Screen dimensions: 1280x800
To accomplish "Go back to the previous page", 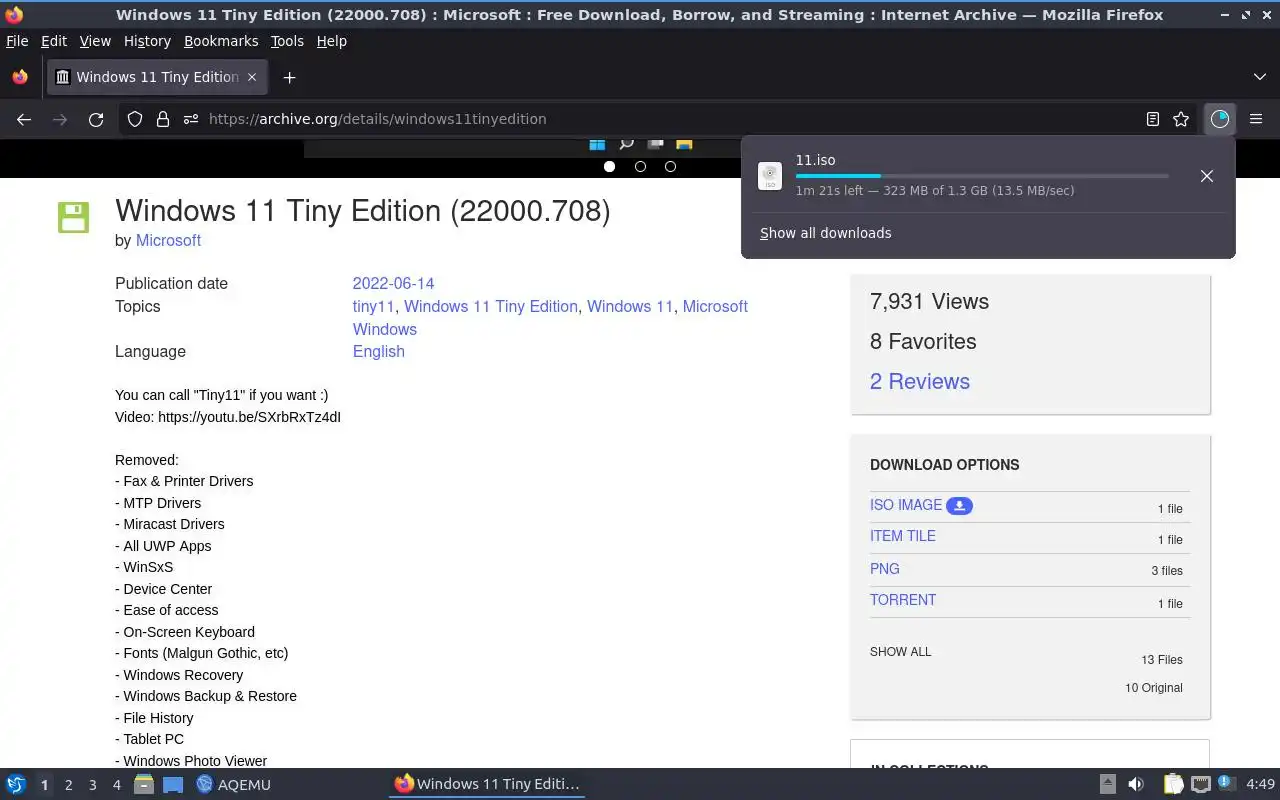I will (24, 119).
